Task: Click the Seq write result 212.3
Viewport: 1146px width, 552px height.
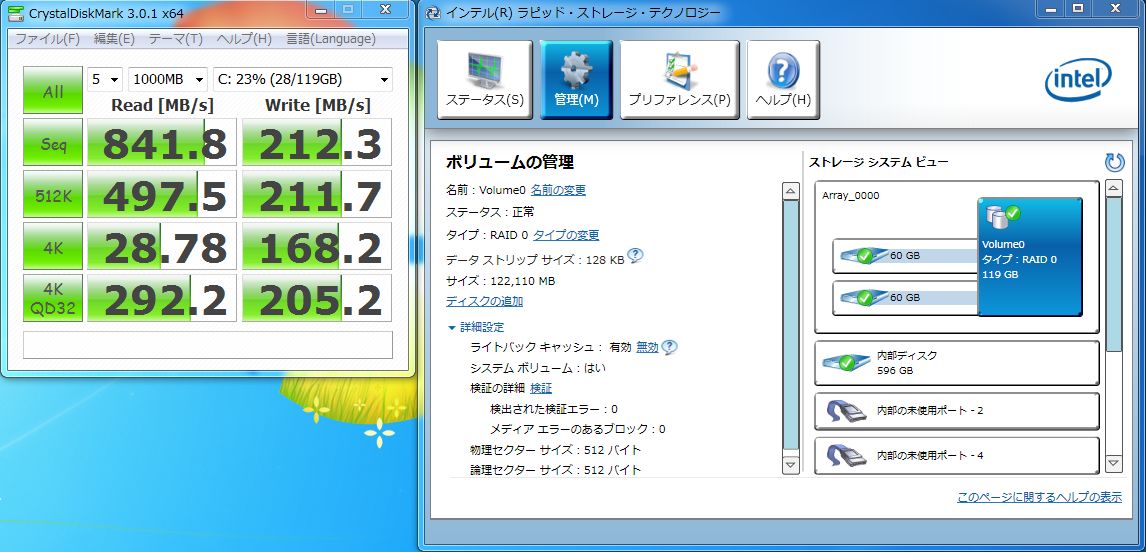Action: [317, 143]
